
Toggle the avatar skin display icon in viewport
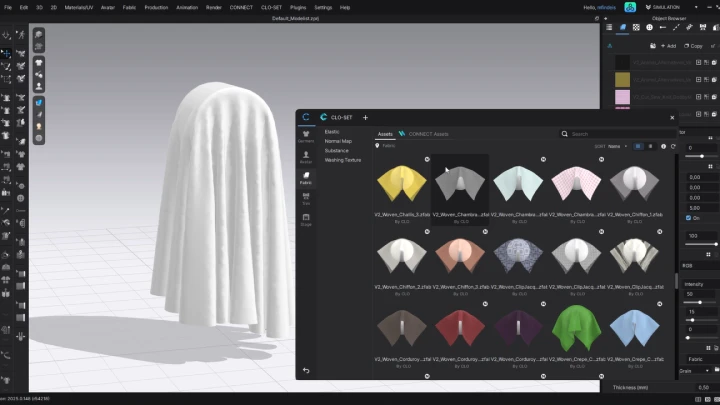pos(39,126)
